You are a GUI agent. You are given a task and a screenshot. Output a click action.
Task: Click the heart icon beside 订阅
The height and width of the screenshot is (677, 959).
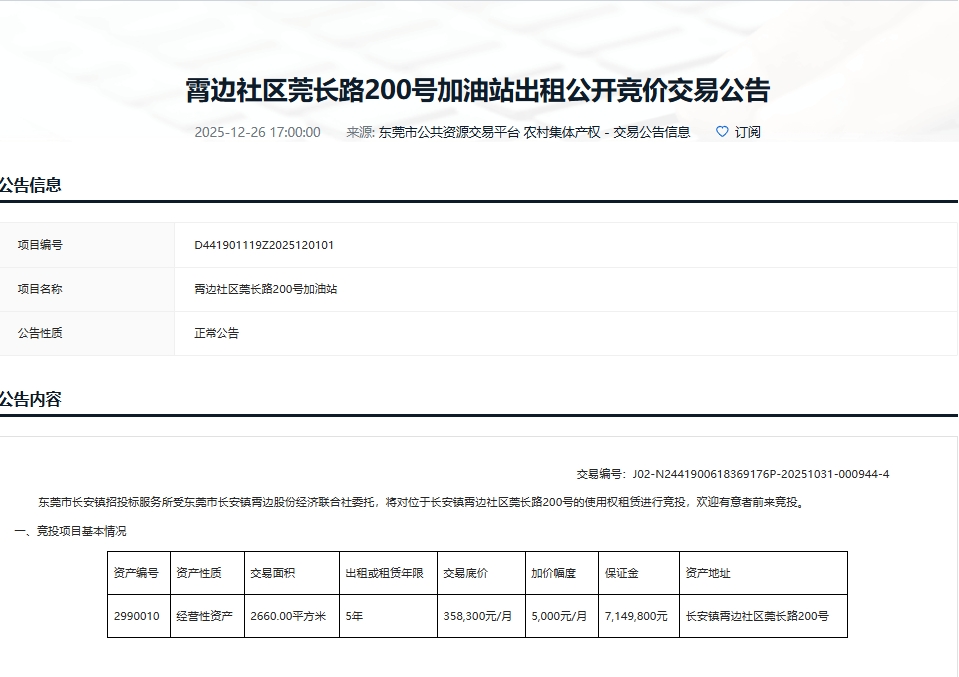pyautogui.click(x=722, y=132)
